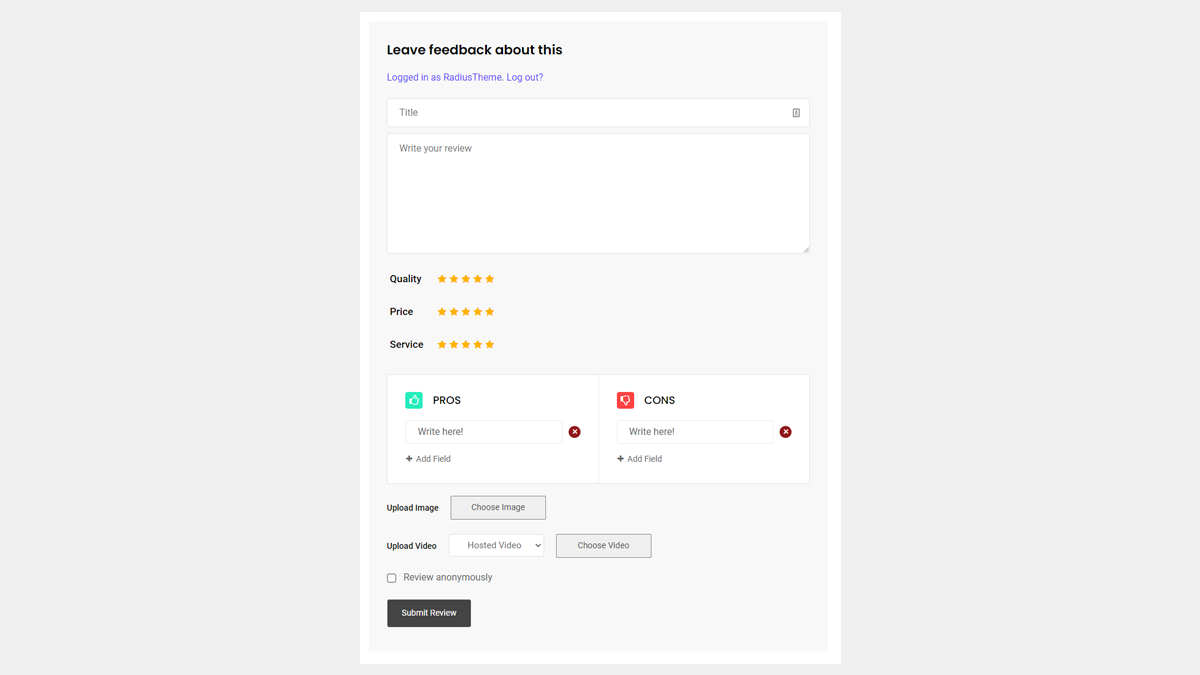Click the Upload Video label
This screenshot has width=1200, height=675.
tap(412, 546)
